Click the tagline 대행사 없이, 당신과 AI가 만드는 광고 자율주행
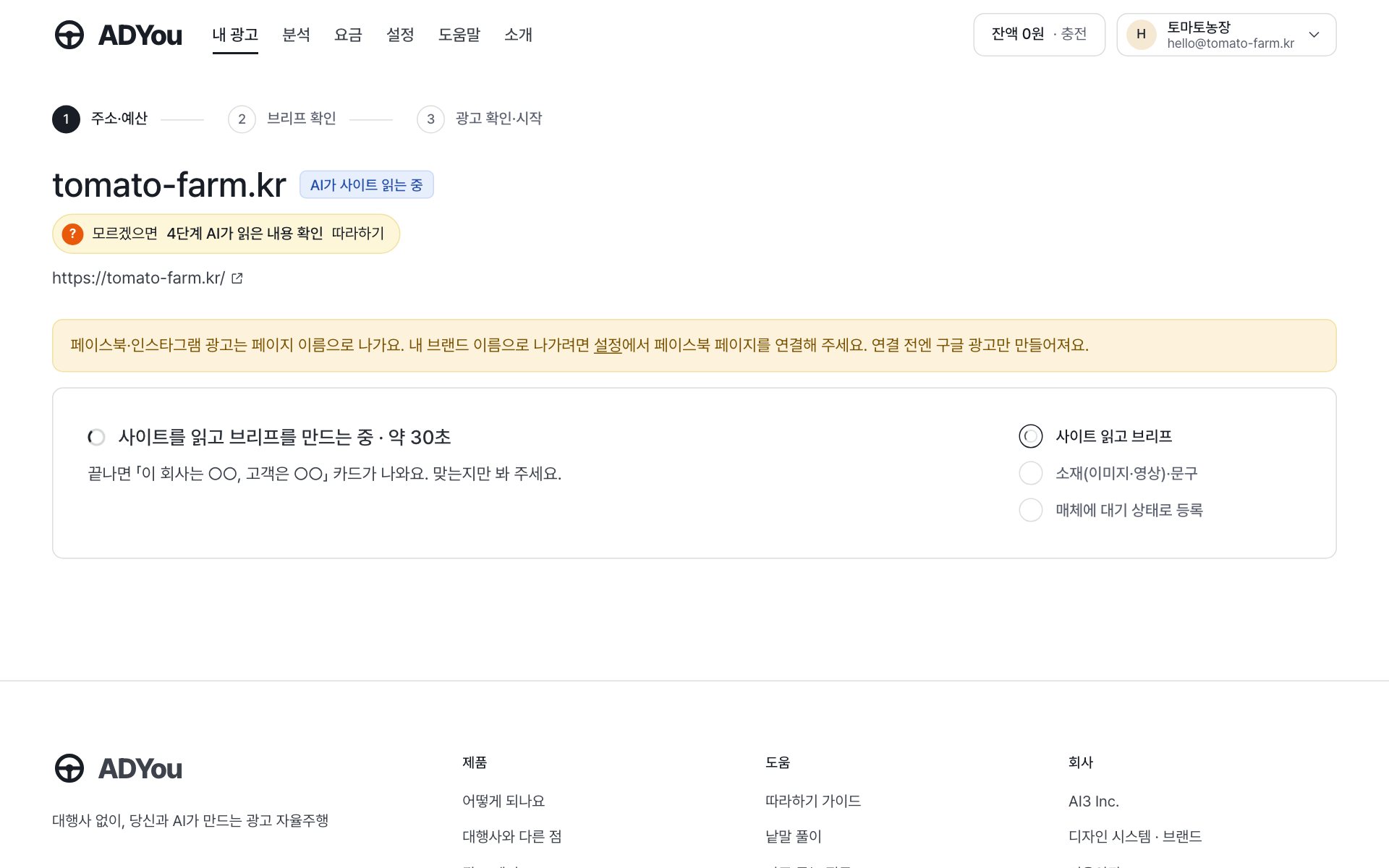This screenshot has width=1389, height=868. point(190,820)
